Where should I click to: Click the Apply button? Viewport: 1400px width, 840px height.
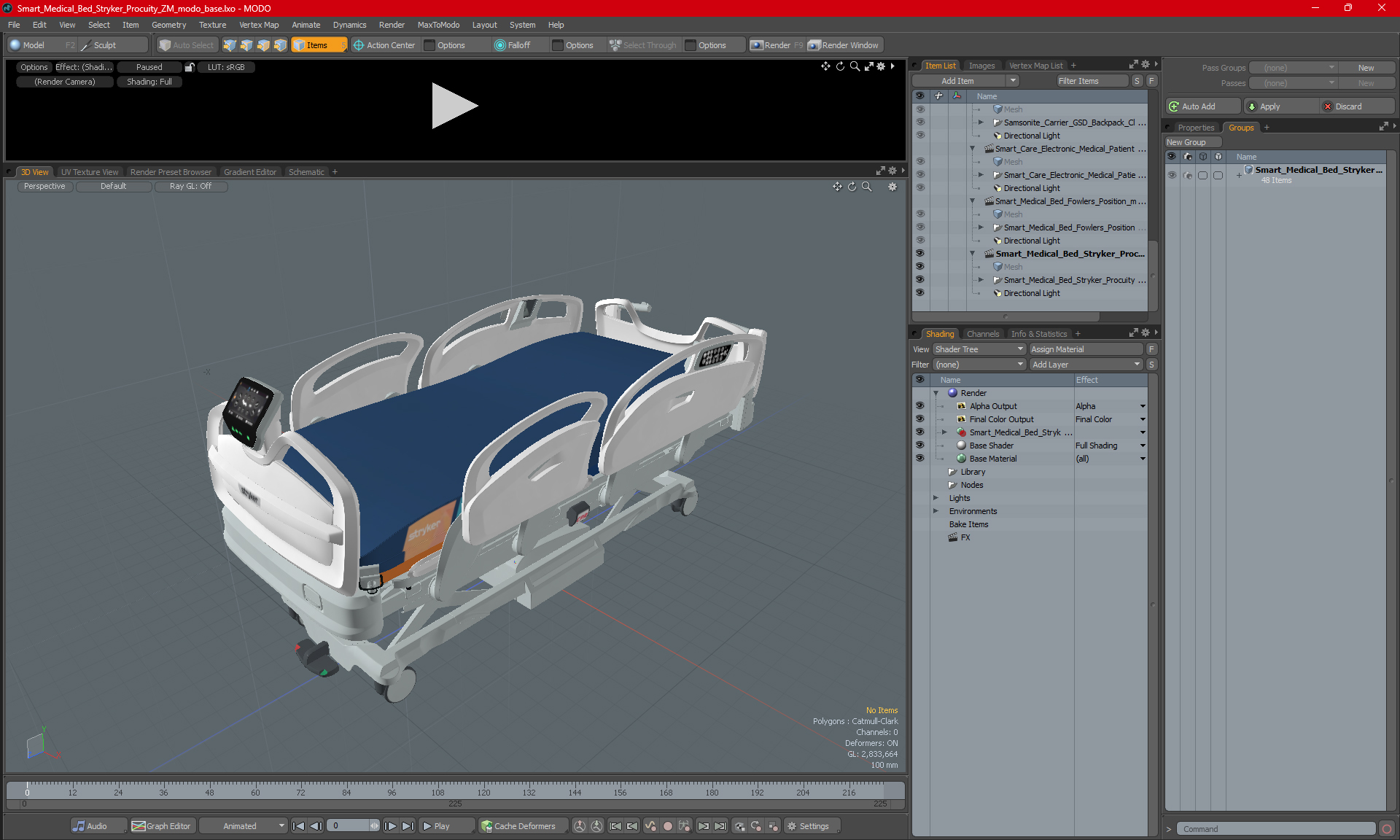pos(1282,106)
